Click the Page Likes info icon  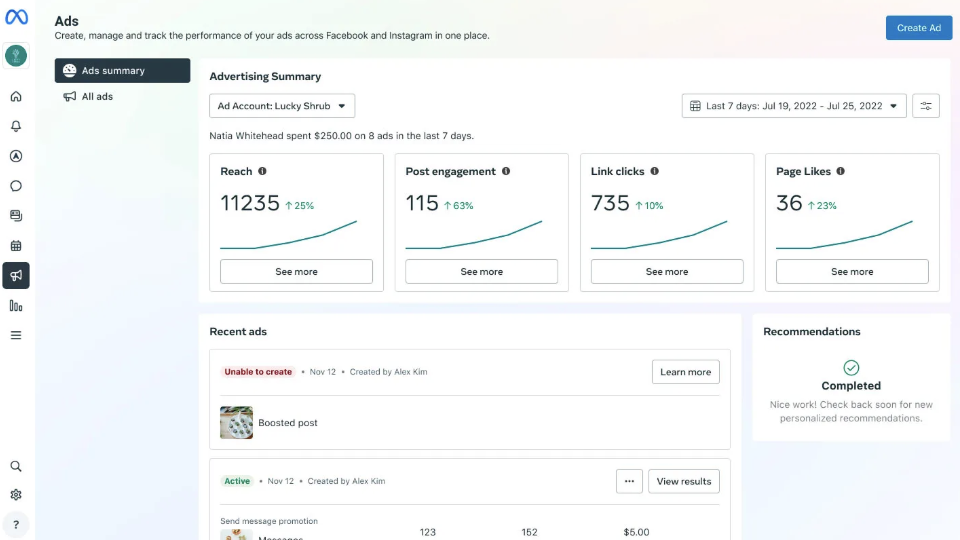tap(841, 171)
